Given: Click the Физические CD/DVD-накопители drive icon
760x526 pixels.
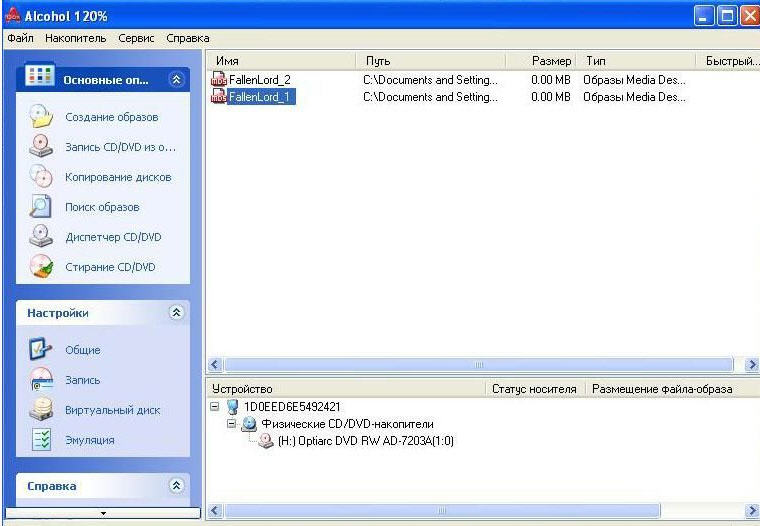Looking at the screenshot, I should (249, 424).
